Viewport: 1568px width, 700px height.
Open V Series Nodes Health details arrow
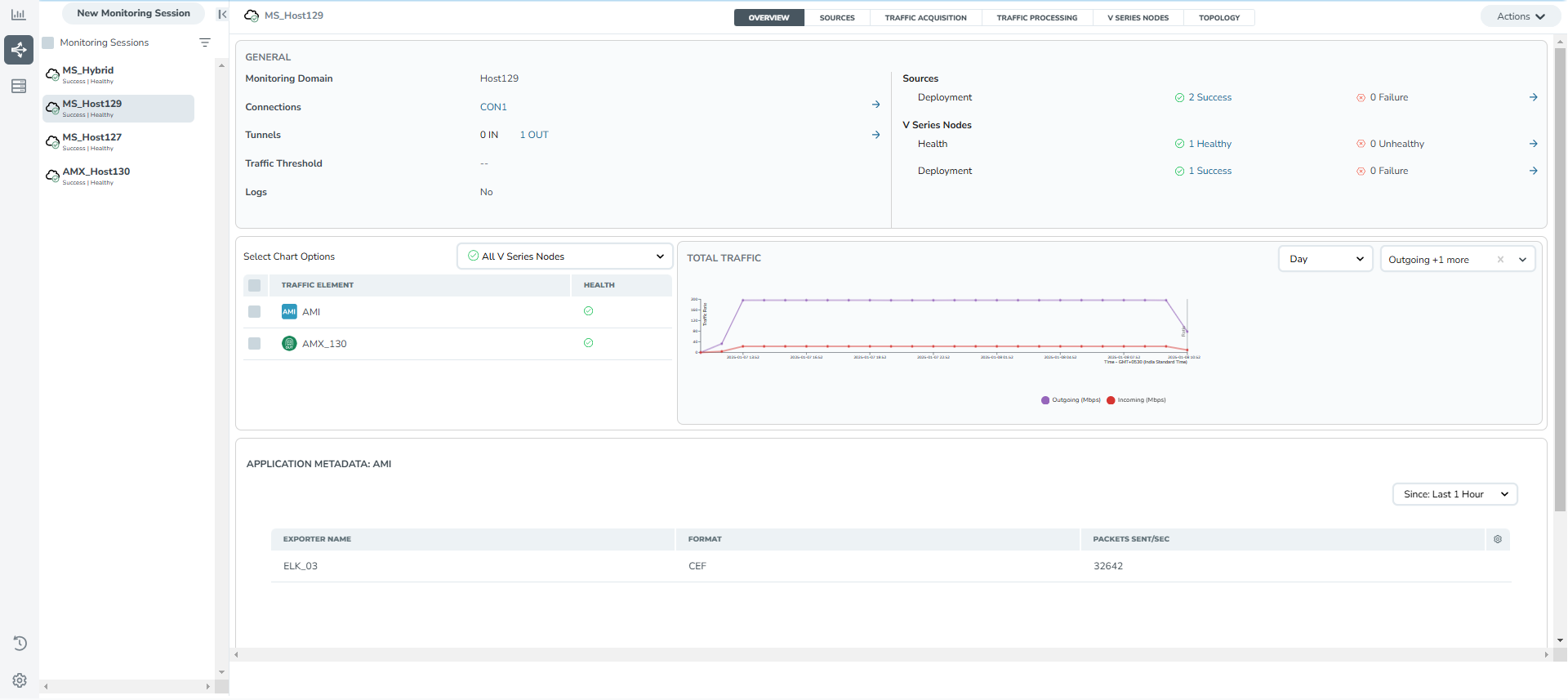[x=1533, y=144]
